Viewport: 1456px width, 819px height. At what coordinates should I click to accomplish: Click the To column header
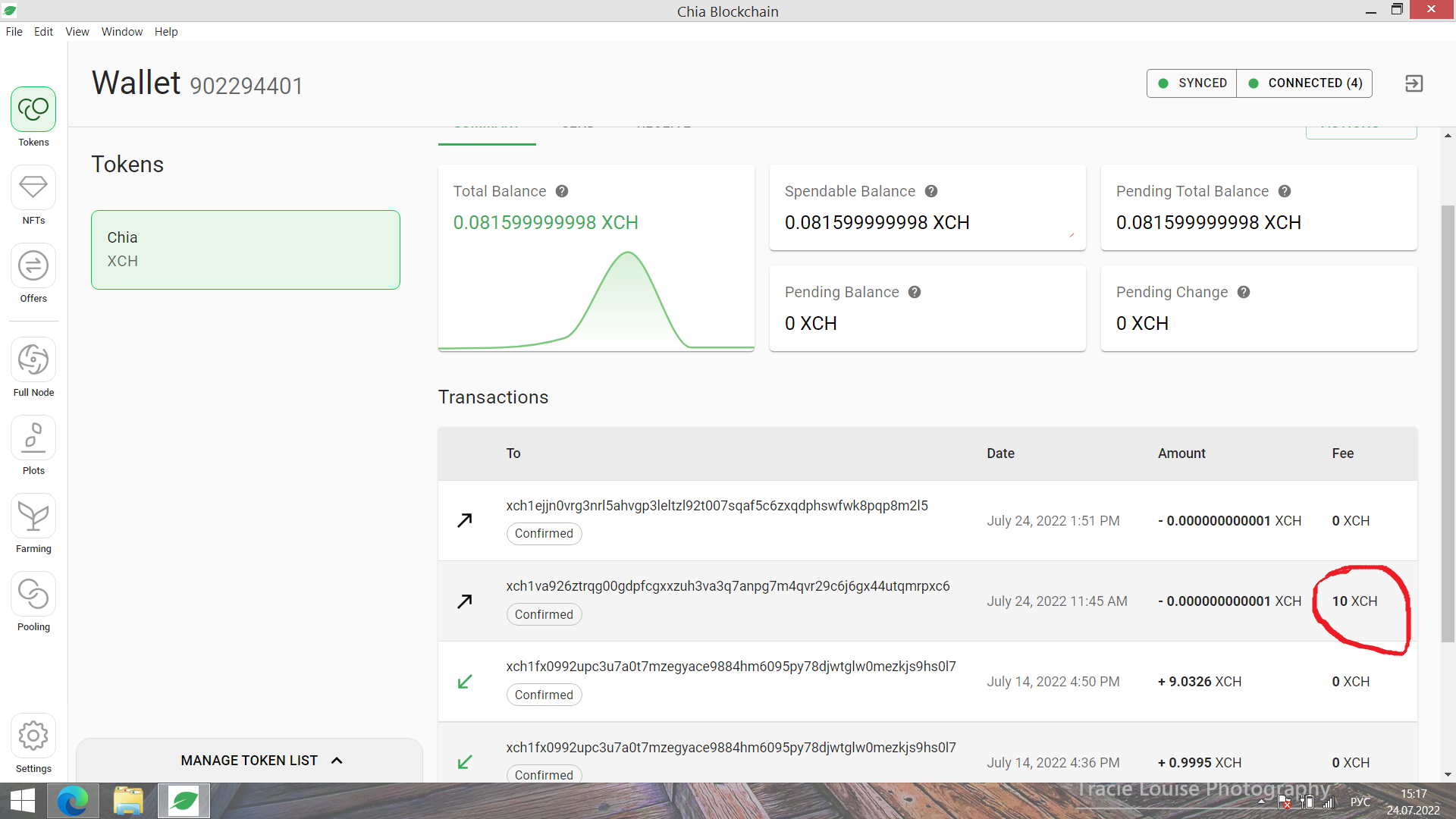click(x=513, y=453)
